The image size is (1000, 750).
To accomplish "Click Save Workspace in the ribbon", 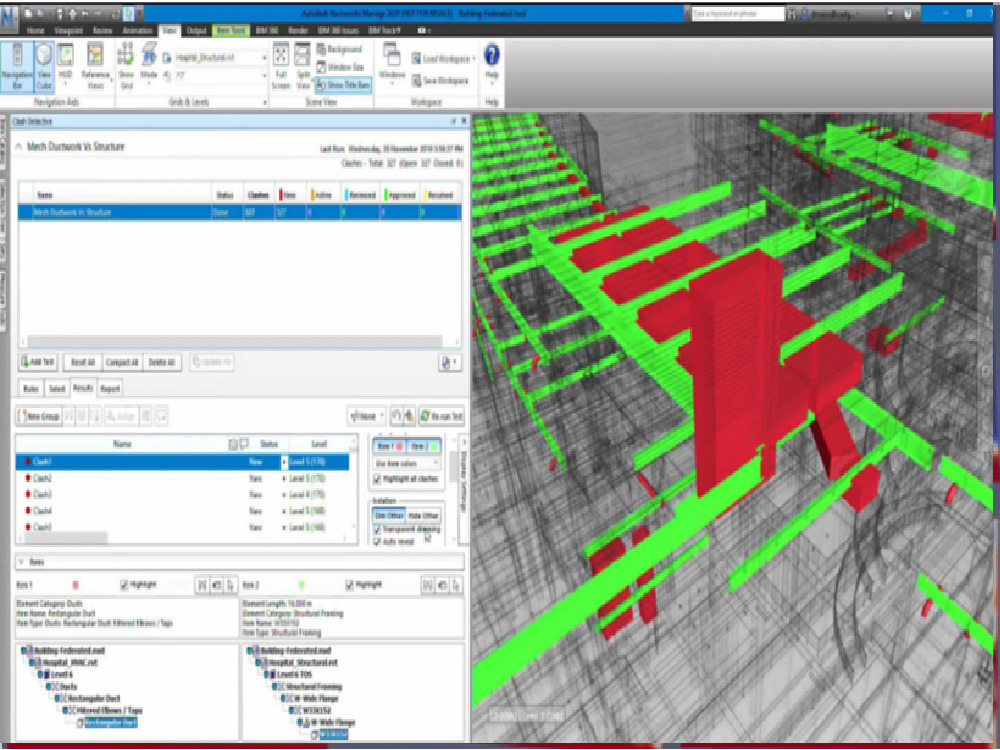I will 440,80.
